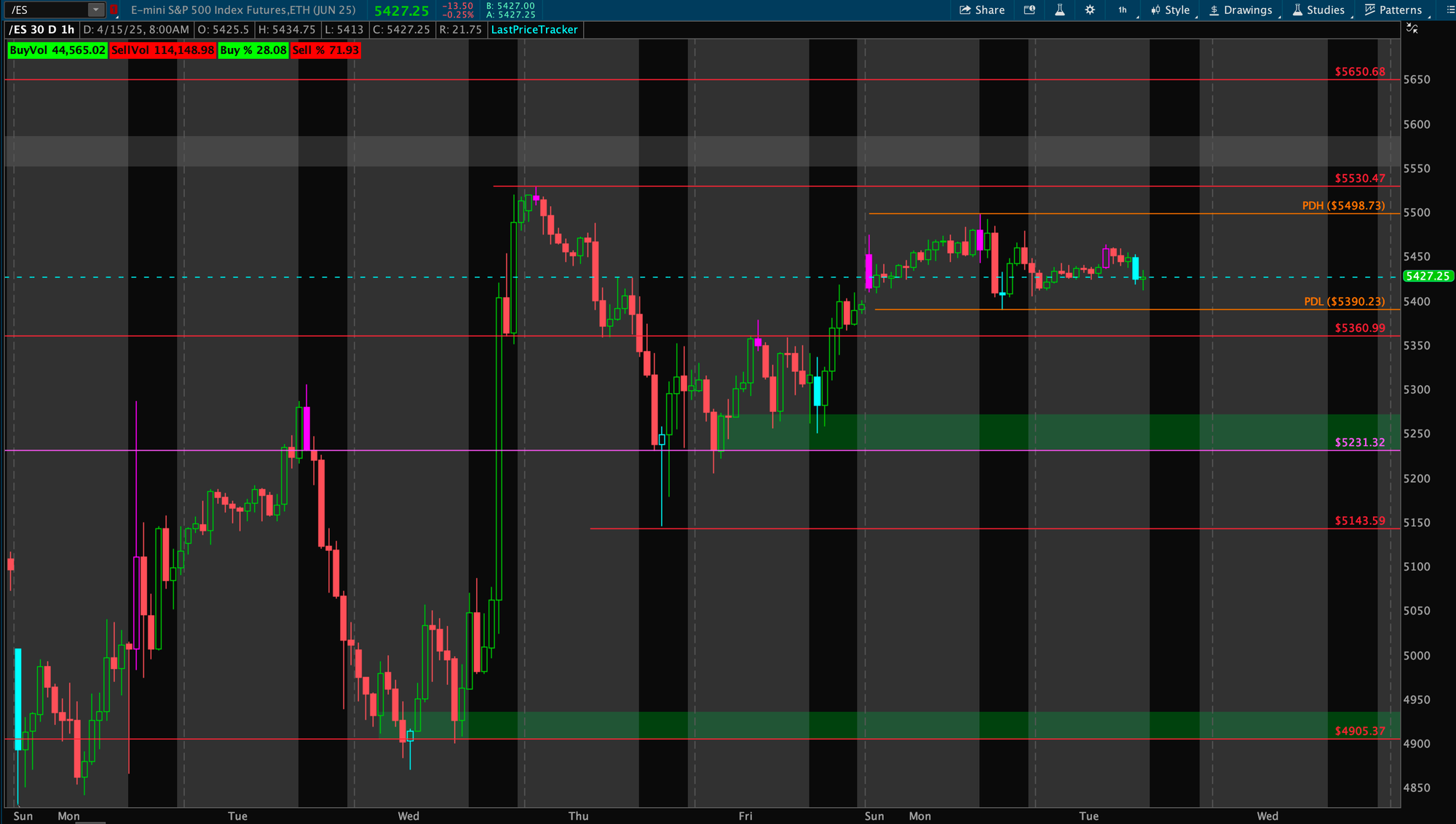Click the Share button in toolbar
The width and height of the screenshot is (1456, 824).
(982, 9)
